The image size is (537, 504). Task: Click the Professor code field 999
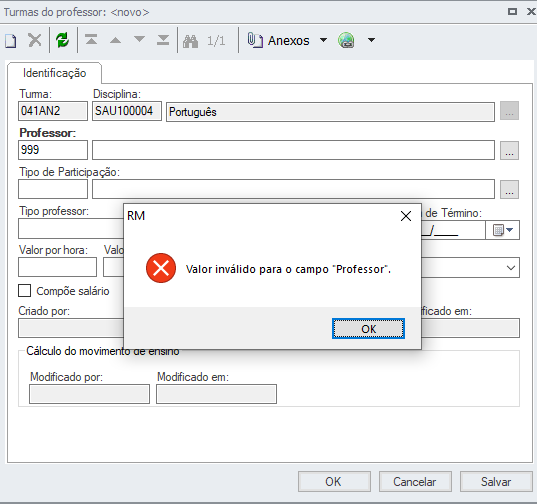click(53, 150)
